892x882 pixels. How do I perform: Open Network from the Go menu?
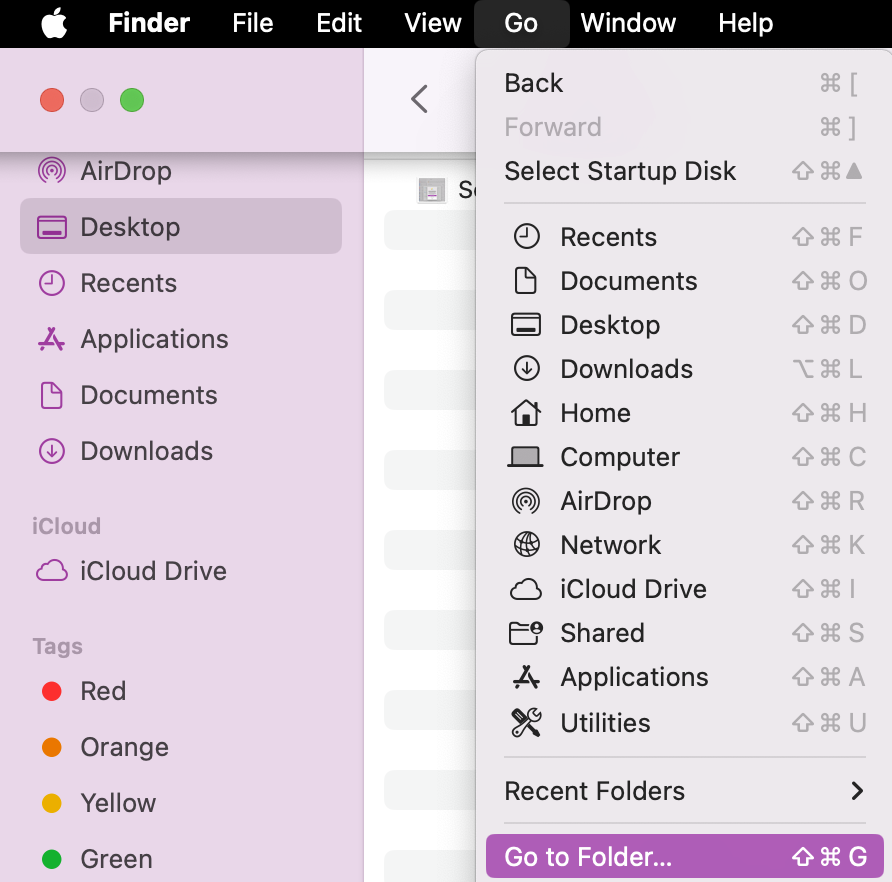click(610, 545)
